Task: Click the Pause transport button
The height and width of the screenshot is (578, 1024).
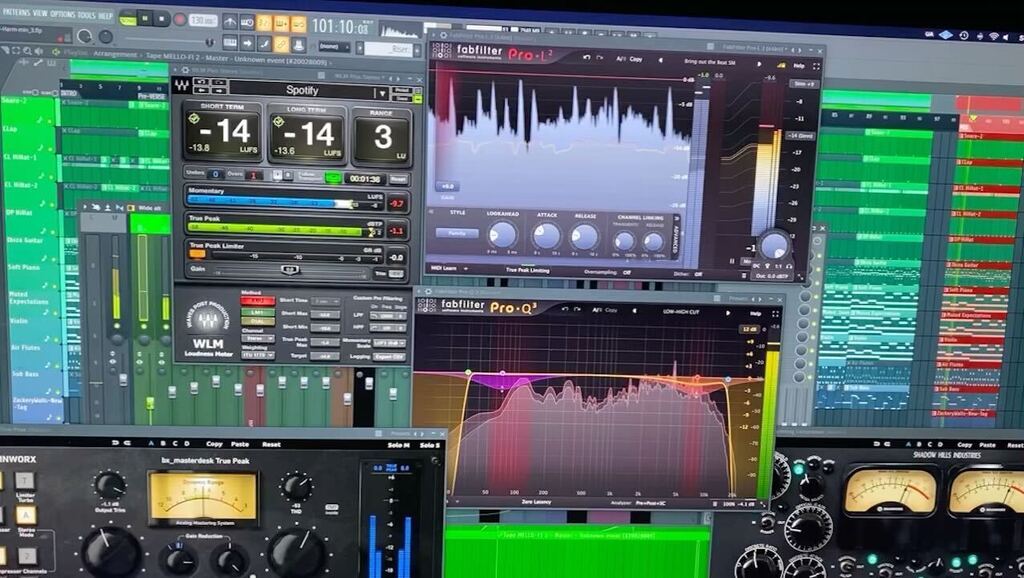Action: 145,18
